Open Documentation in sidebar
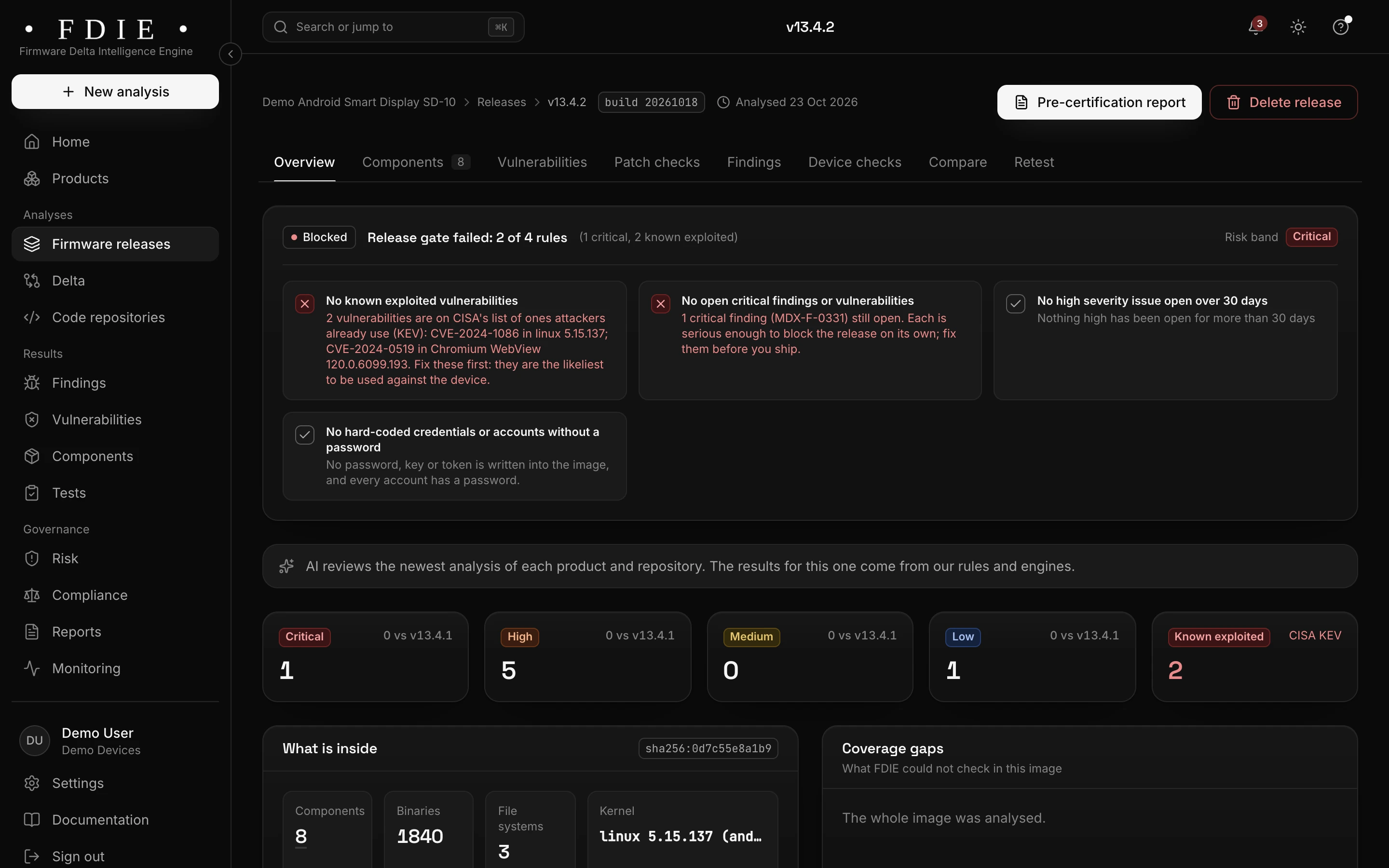 click(x=115, y=820)
